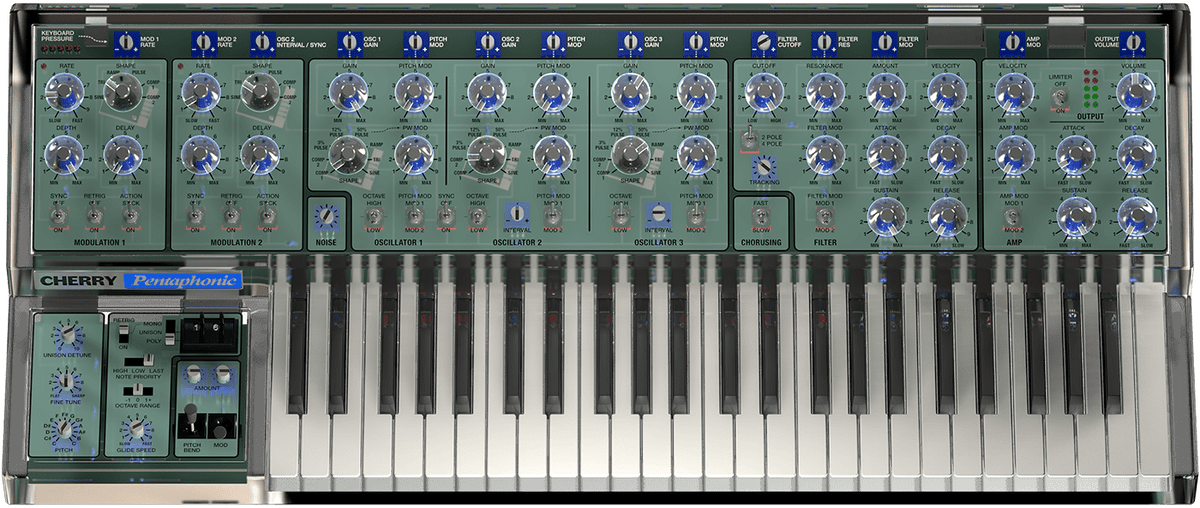The image size is (1200, 508).
Task: Click the Amp Mod pressure trimmer at the top
Action: (x=1012, y=42)
